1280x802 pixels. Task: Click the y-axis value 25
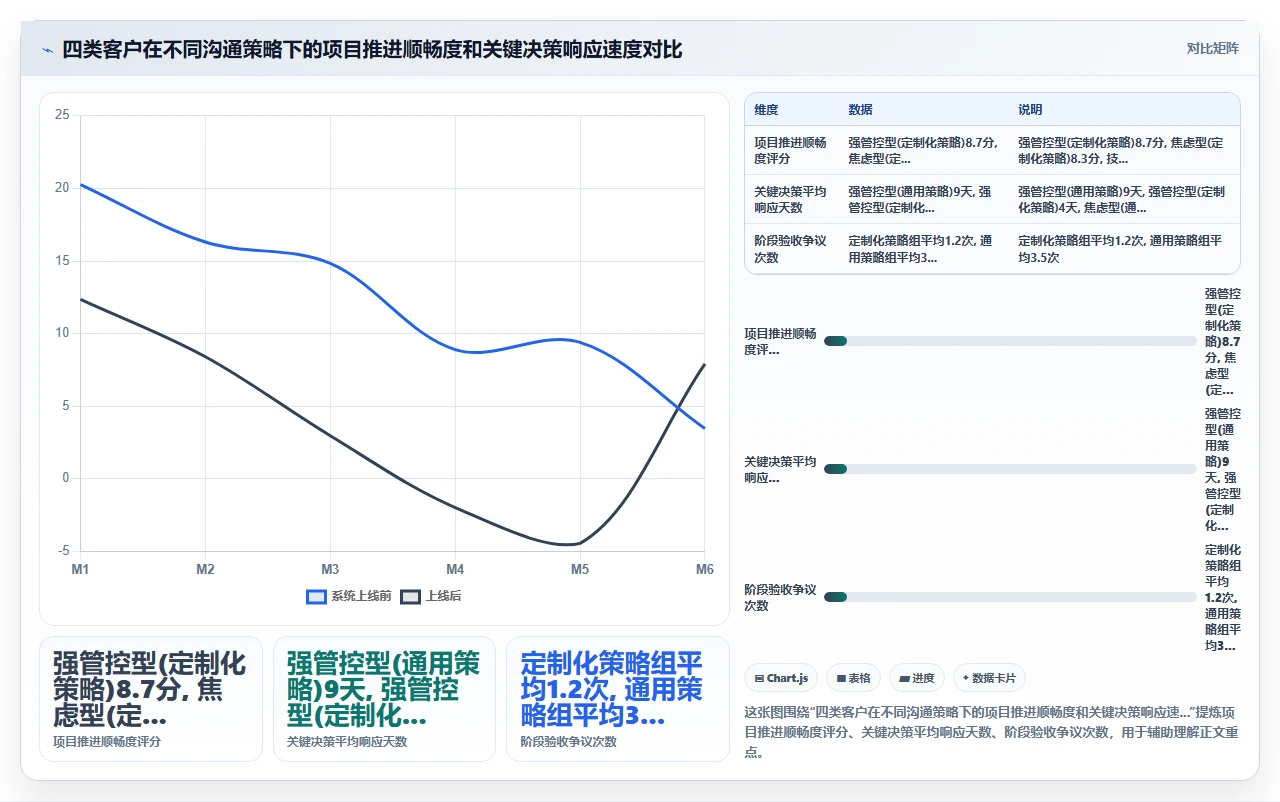pos(62,115)
